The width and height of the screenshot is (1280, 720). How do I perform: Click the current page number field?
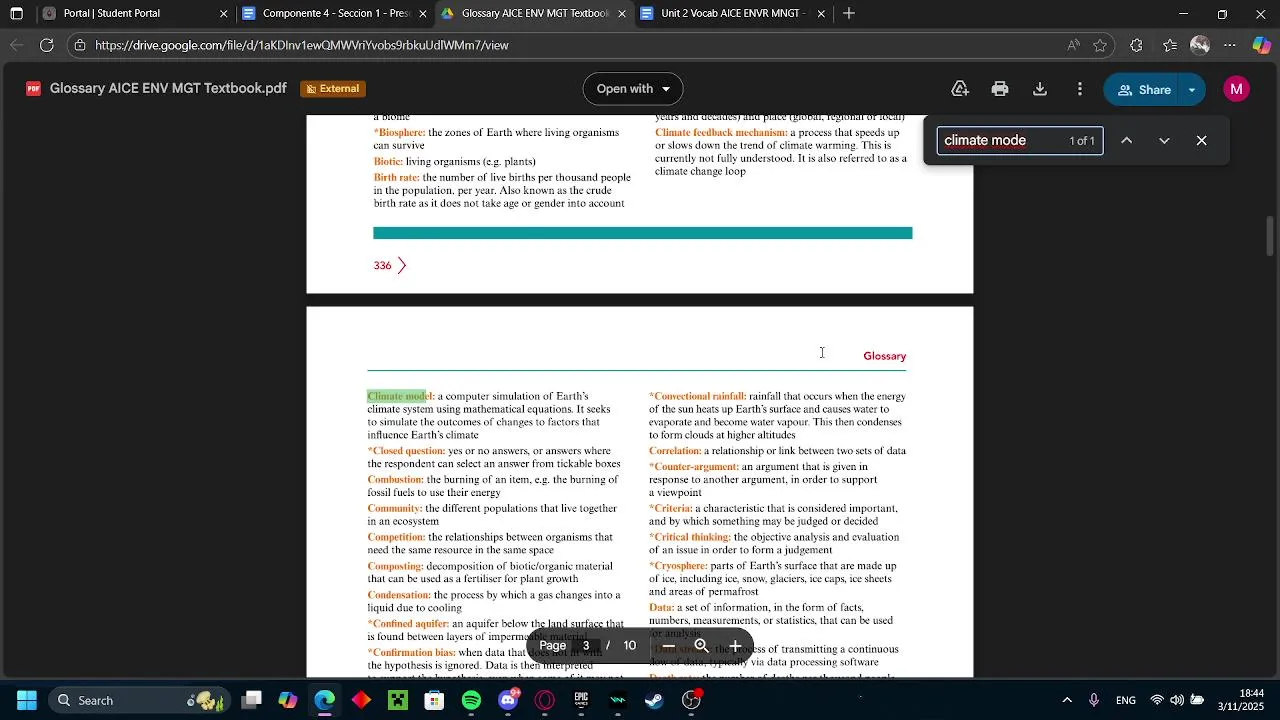(586, 646)
